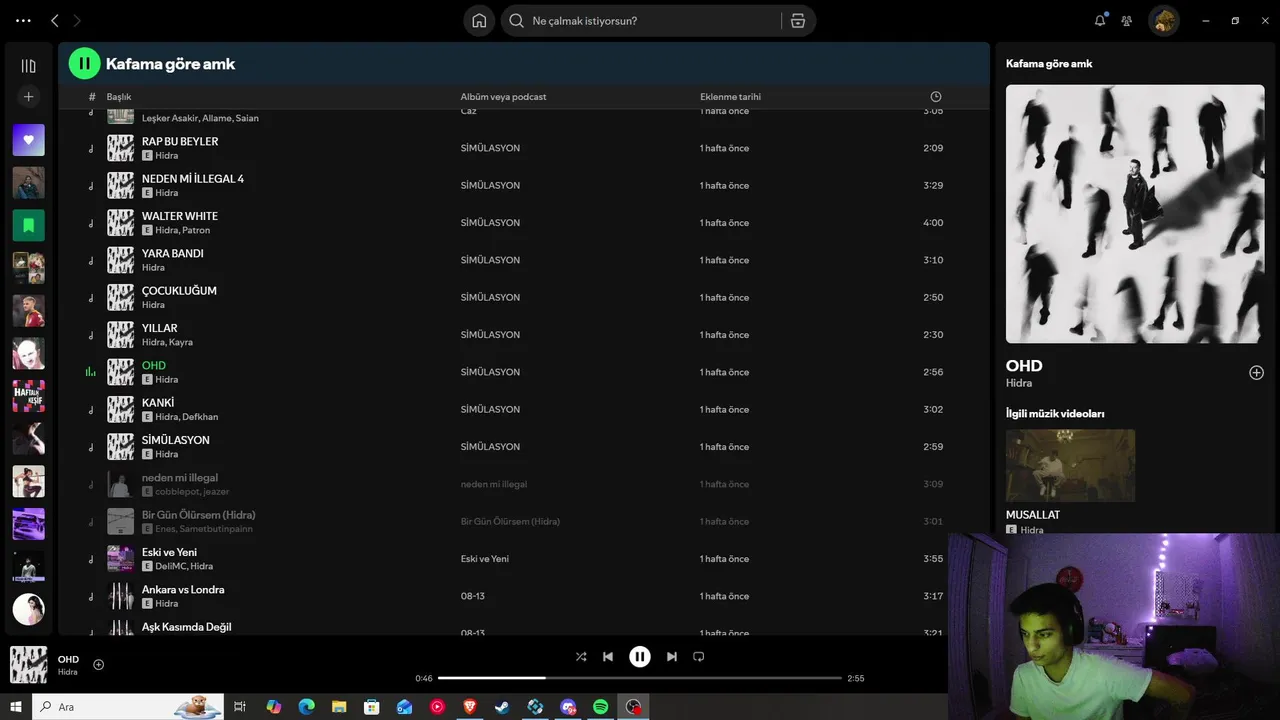Screen dimensions: 1280x720
Task: Add OHD to Liked Songs in the player bar
Action: pyautogui.click(x=98, y=664)
